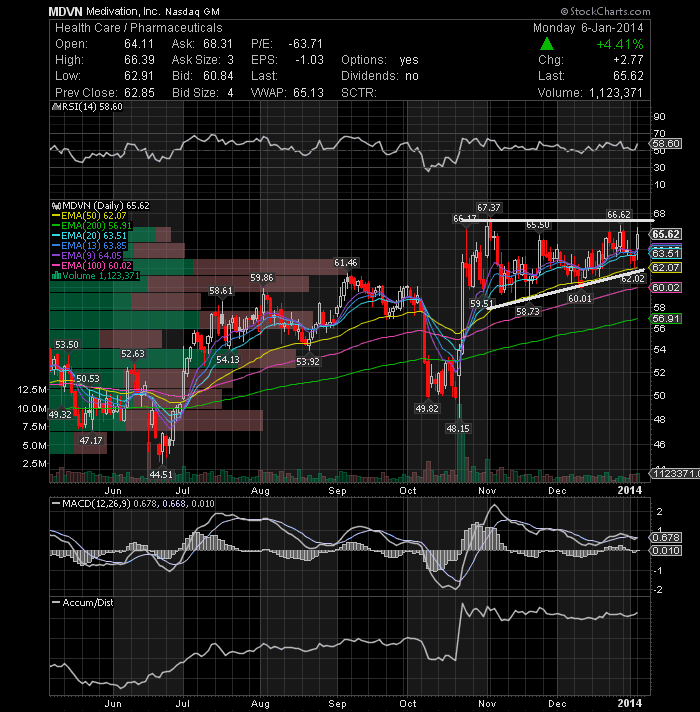This screenshot has width=700, height=712.
Task: Click the Dividends no entry
Action: (380, 76)
